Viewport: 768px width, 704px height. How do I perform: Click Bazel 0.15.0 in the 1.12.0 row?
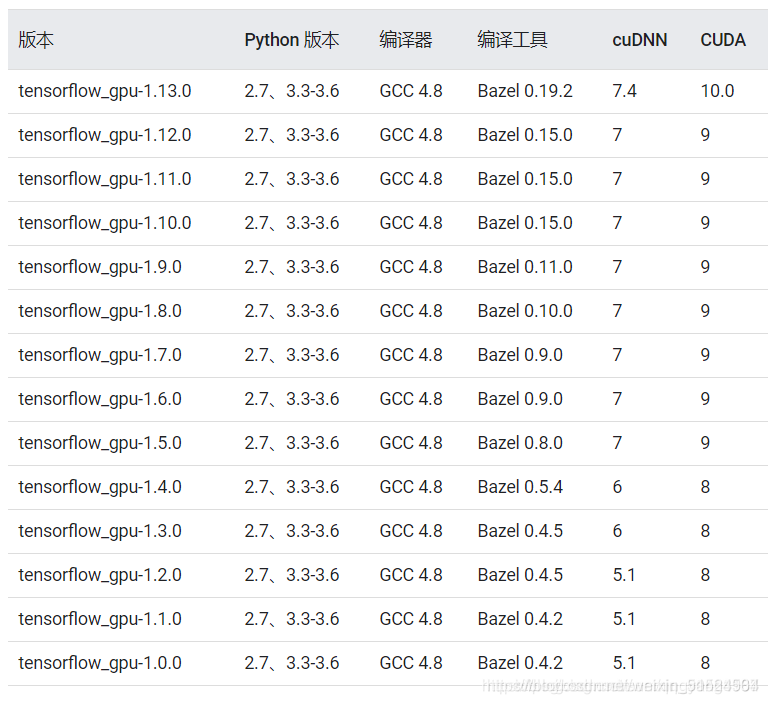[525, 135]
